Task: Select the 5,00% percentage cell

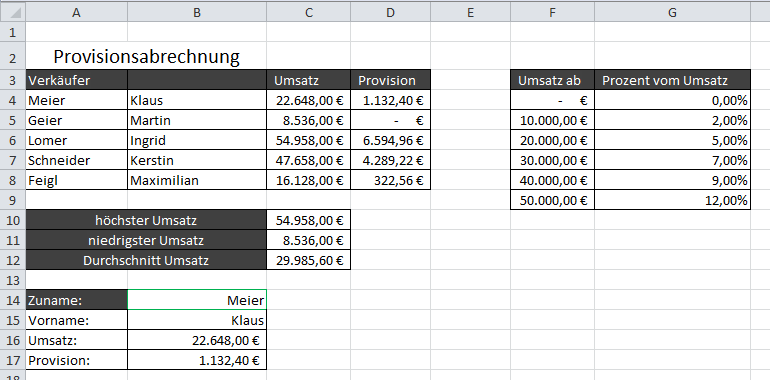Action: coord(672,140)
